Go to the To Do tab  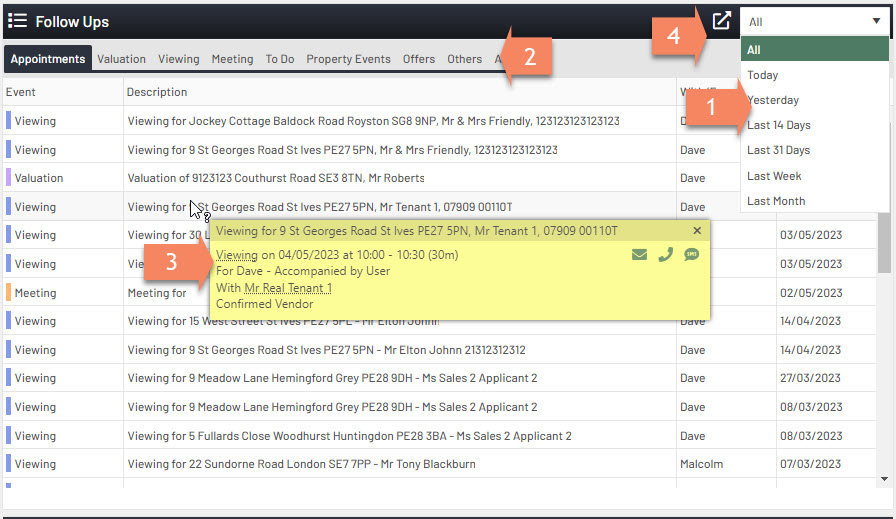coord(279,59)
